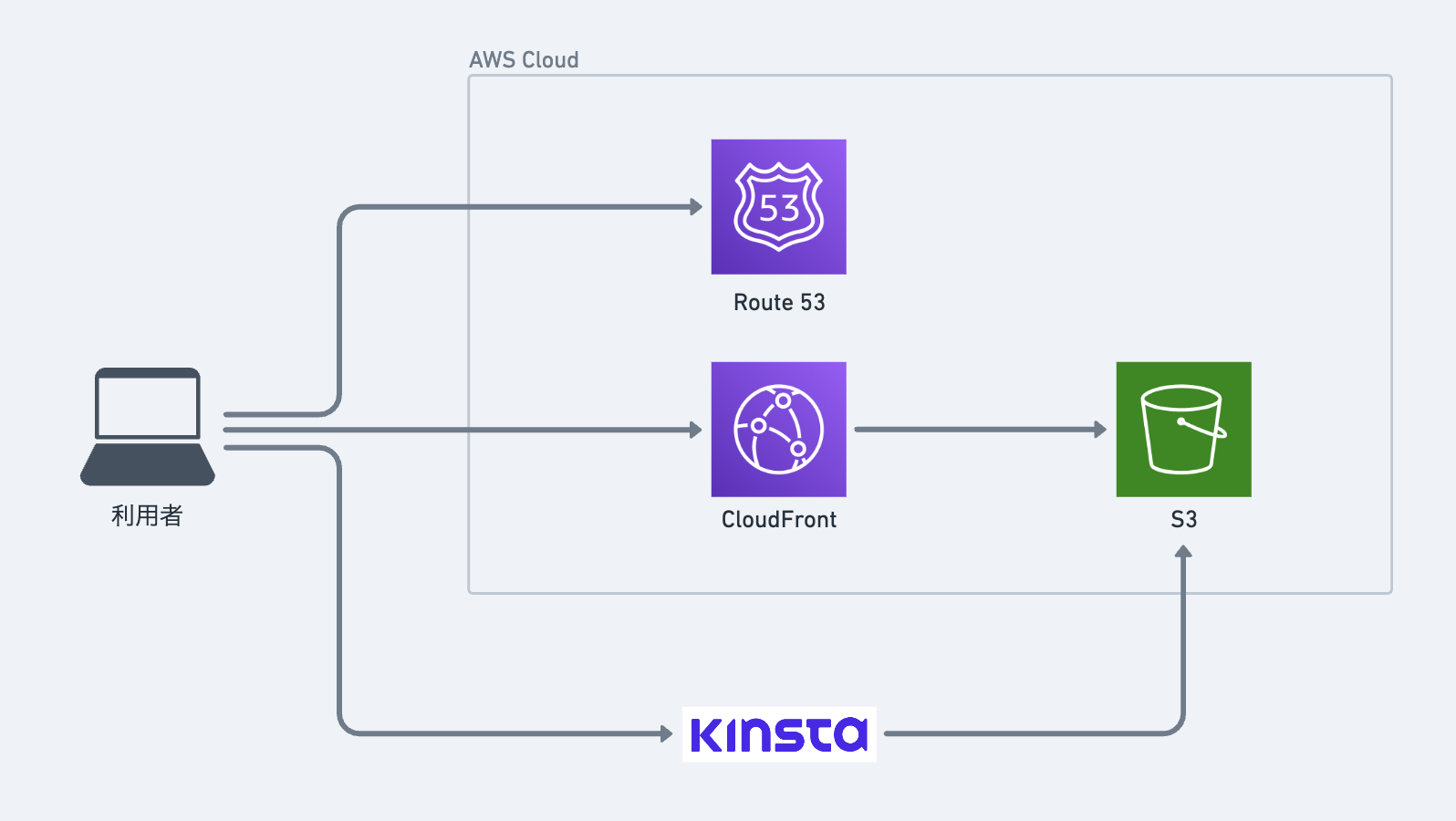
Task: Click the "利用者" label
Action: (x=147, y=515)
